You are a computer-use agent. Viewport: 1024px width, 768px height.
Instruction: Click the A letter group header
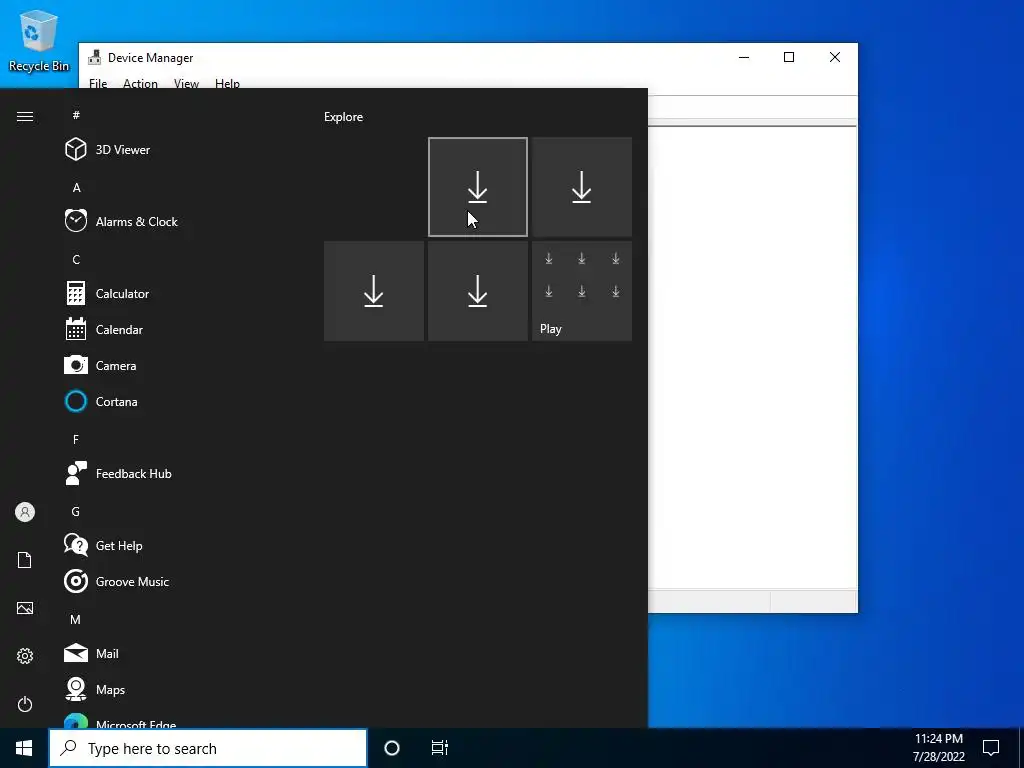click(x=76, y=187)
